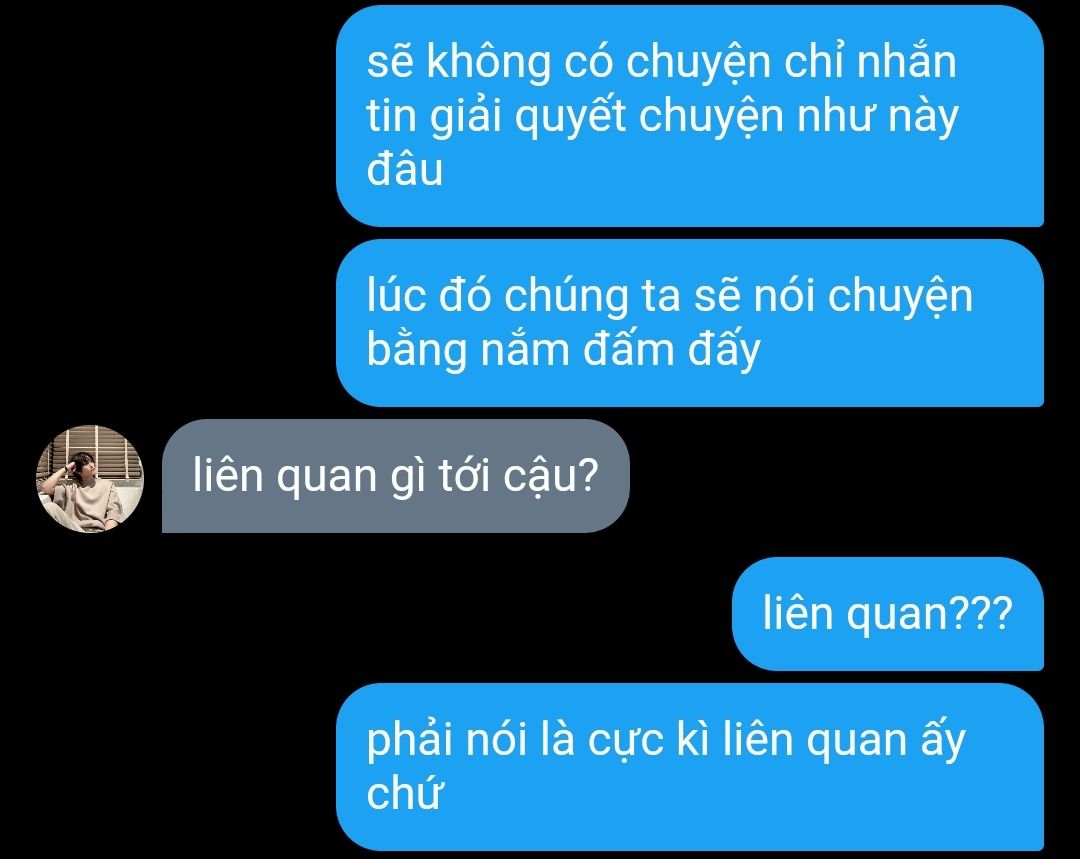Tap the blue 'liên quan???' message bubble
The height and width of the screenshot is (859, 1080).
tap(887, 614)
